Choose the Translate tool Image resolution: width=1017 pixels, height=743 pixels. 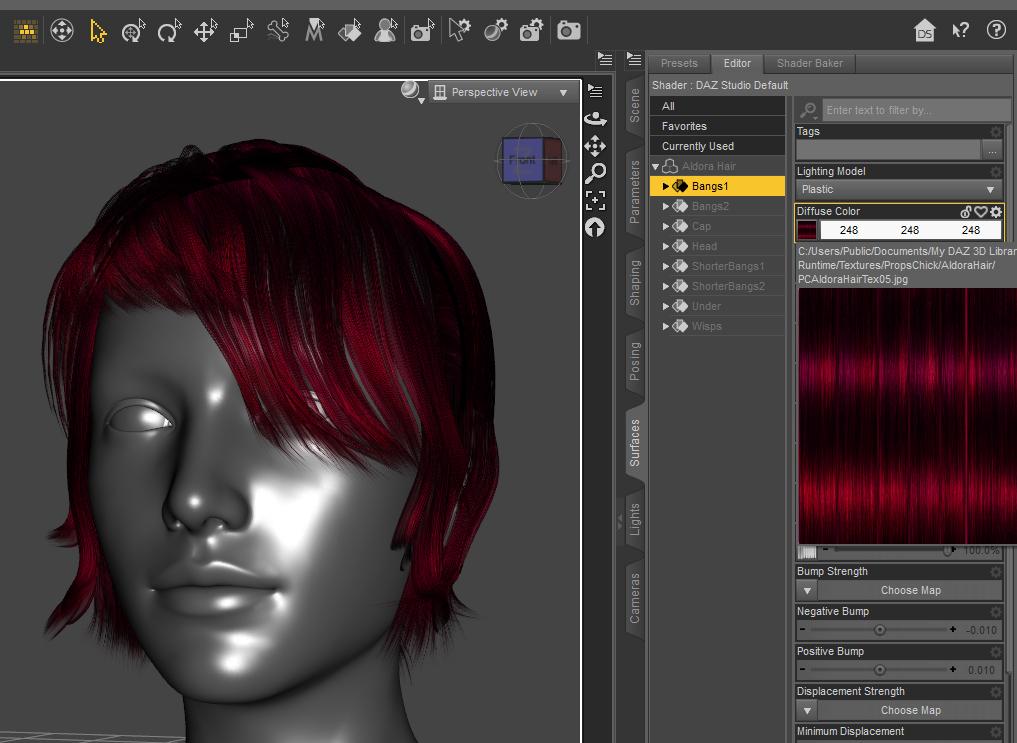(205, 31)
